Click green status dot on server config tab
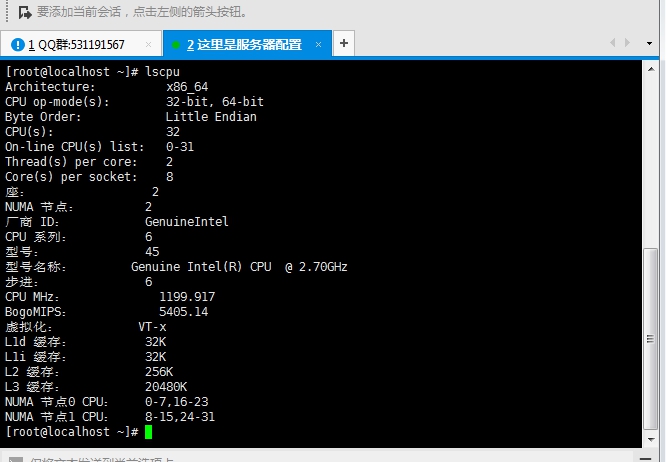 (x=175, y=45)
